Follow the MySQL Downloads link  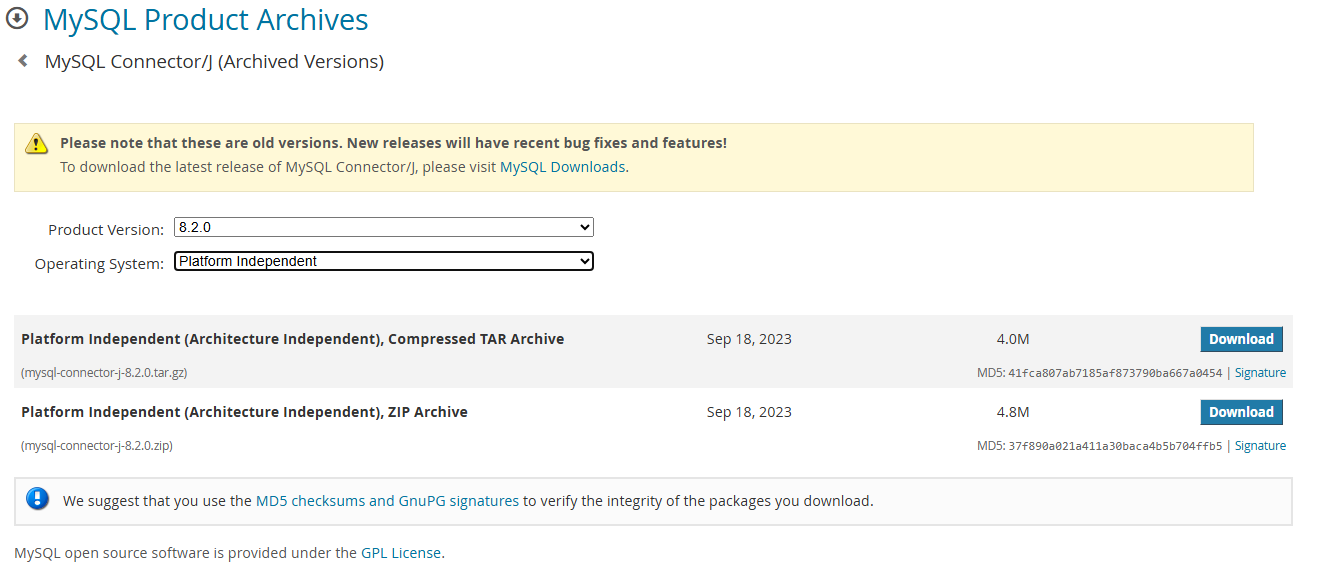(562, 167)
